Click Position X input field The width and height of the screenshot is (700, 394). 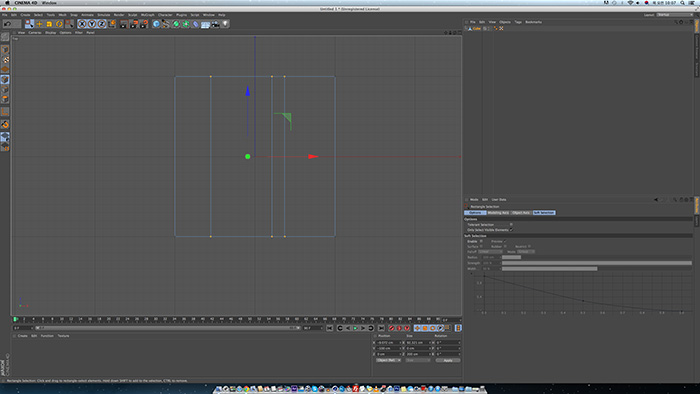pos(388,343)
